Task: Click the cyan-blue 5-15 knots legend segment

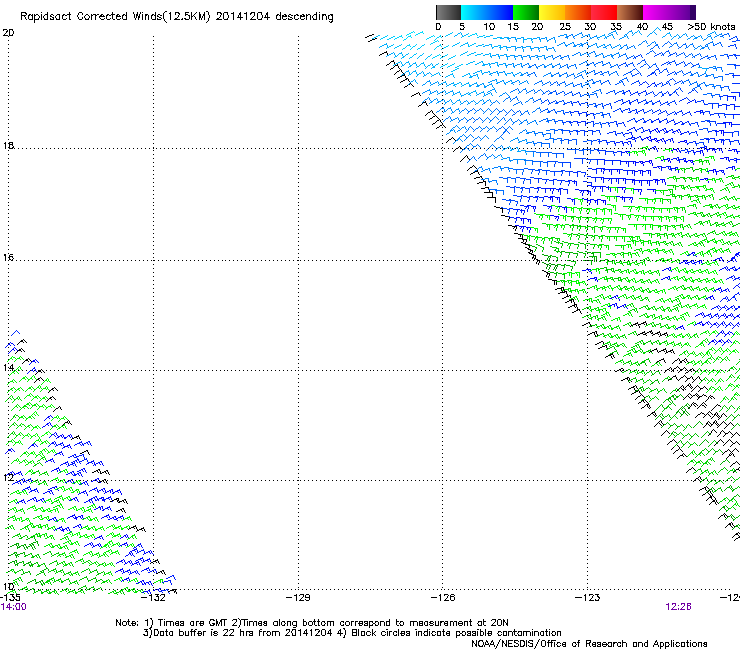Action: tap(487, 12)
